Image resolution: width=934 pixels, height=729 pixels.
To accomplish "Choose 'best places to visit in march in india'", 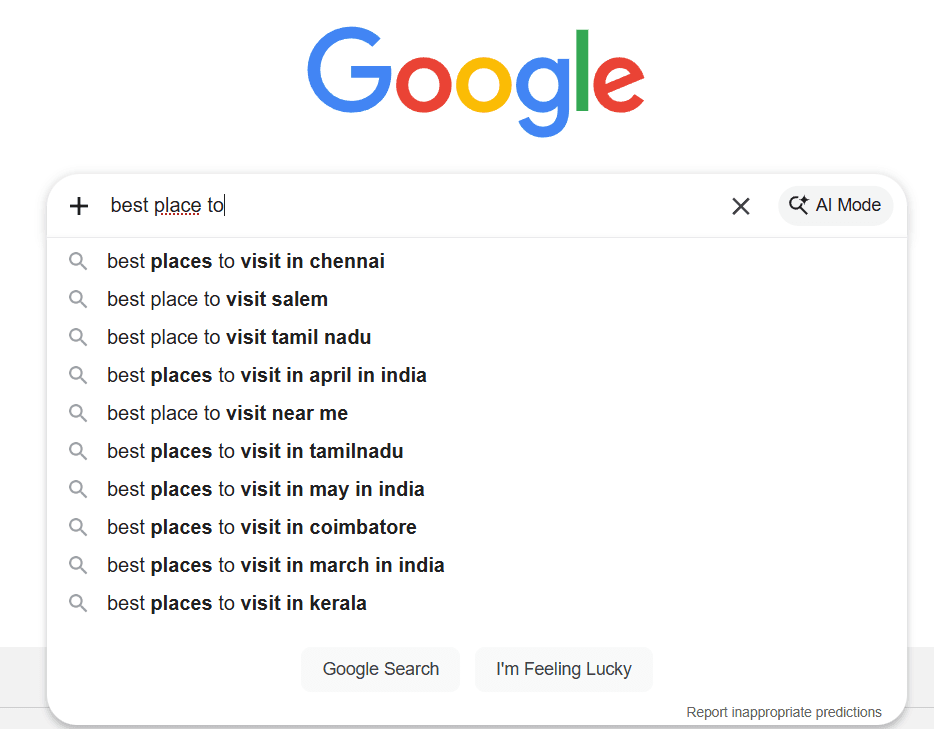I will coord(276,566).
